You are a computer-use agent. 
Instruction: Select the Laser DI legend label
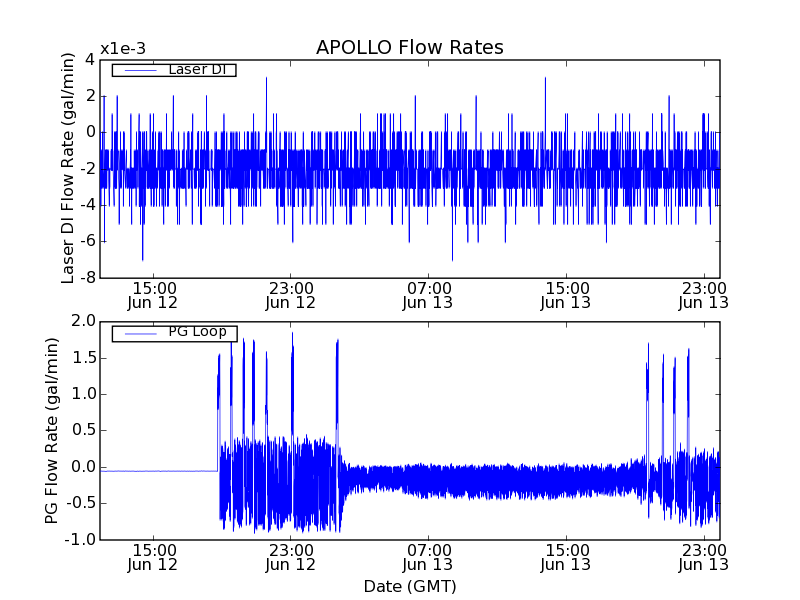(196, 69)
